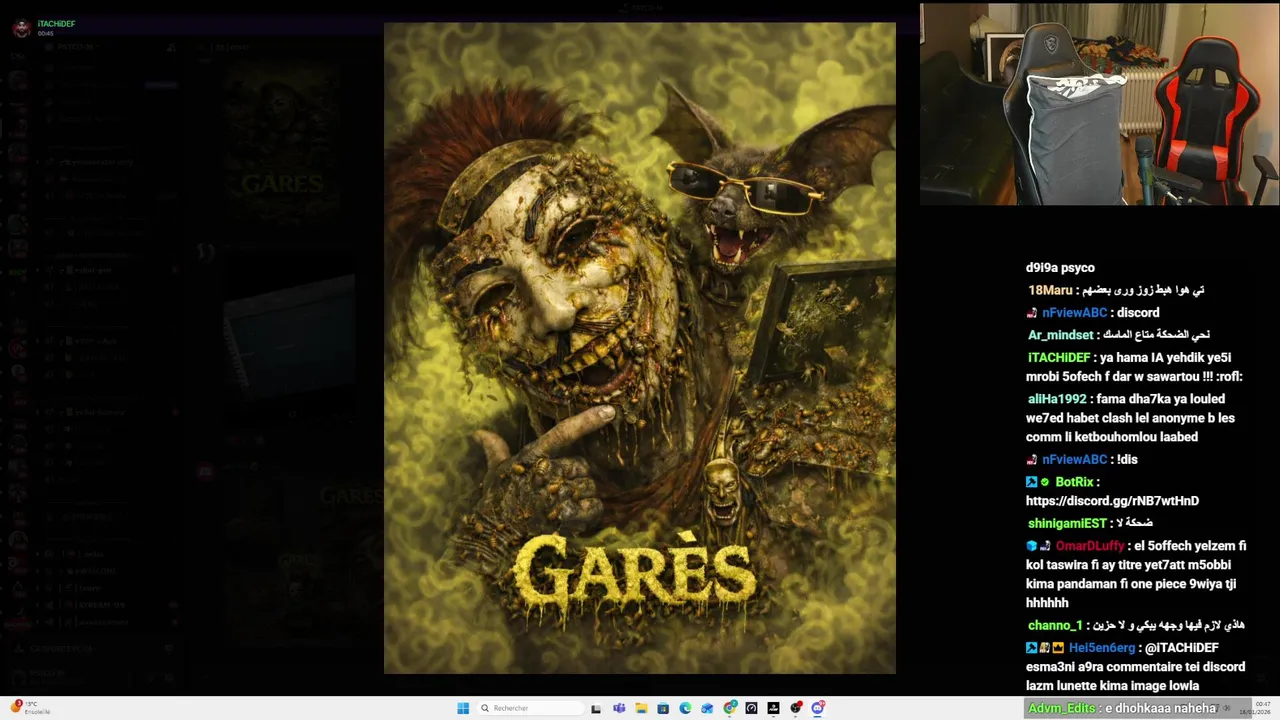Click inside the taskbar Rechercher search box

[x=530, y=708]
